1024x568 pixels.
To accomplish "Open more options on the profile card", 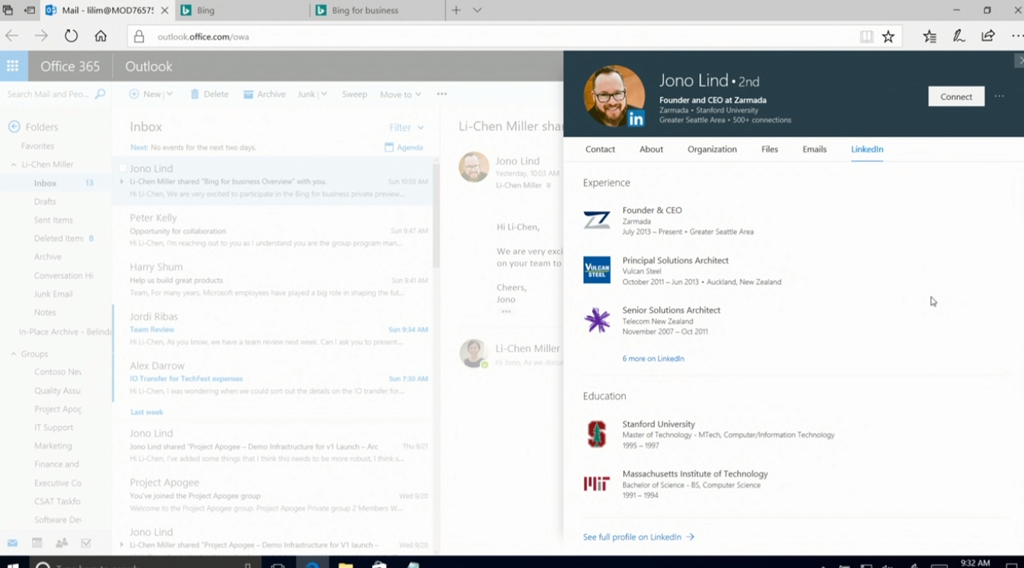I will click(x=999, y=96).
